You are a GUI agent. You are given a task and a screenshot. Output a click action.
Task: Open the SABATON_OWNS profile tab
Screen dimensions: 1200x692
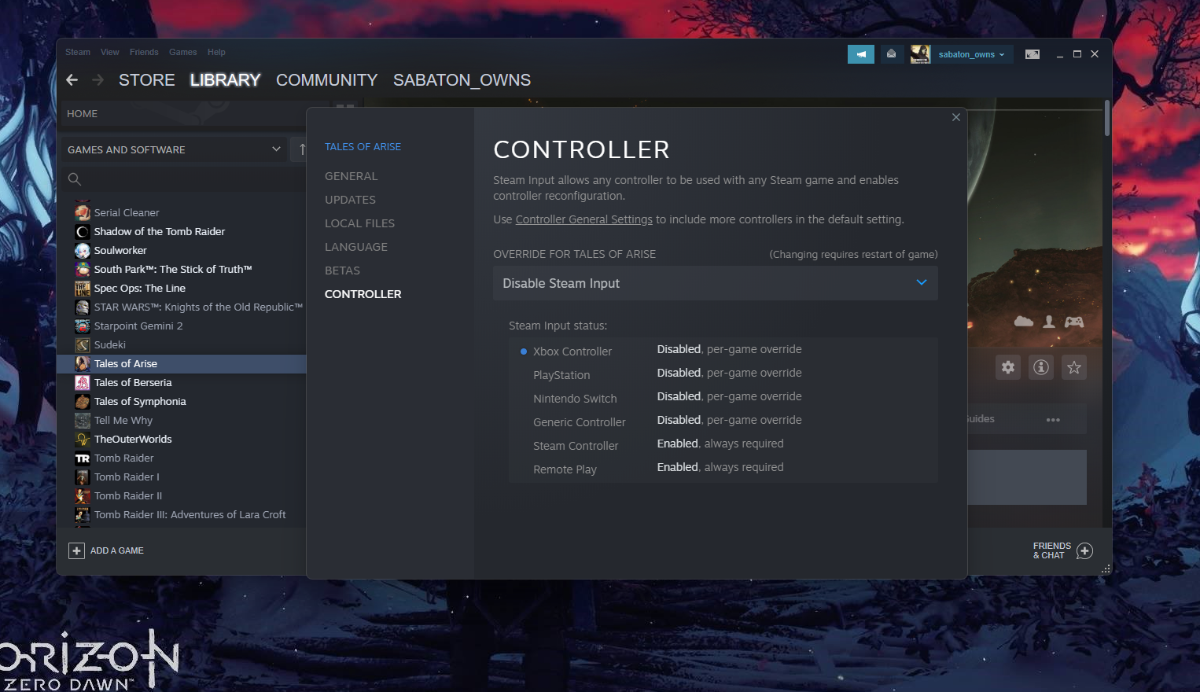pos(462,80)
